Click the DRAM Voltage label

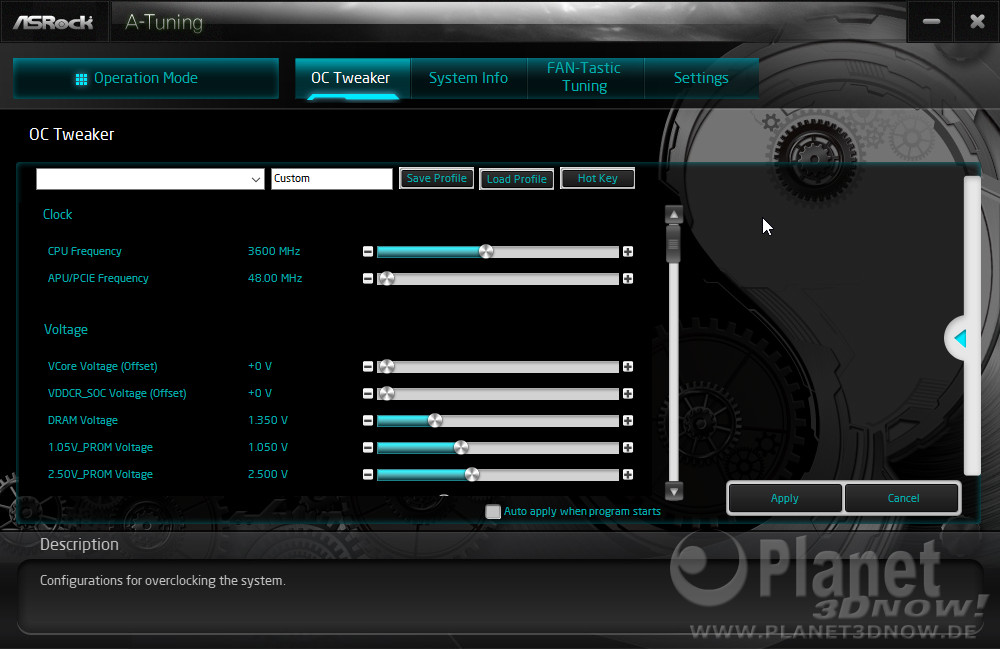click(x=83, y=420)
